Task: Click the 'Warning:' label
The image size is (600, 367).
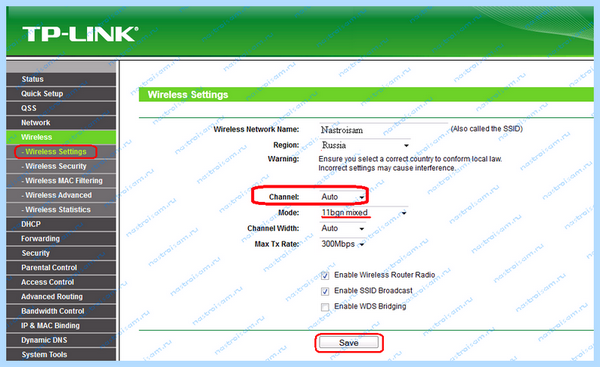Action: 283,158
